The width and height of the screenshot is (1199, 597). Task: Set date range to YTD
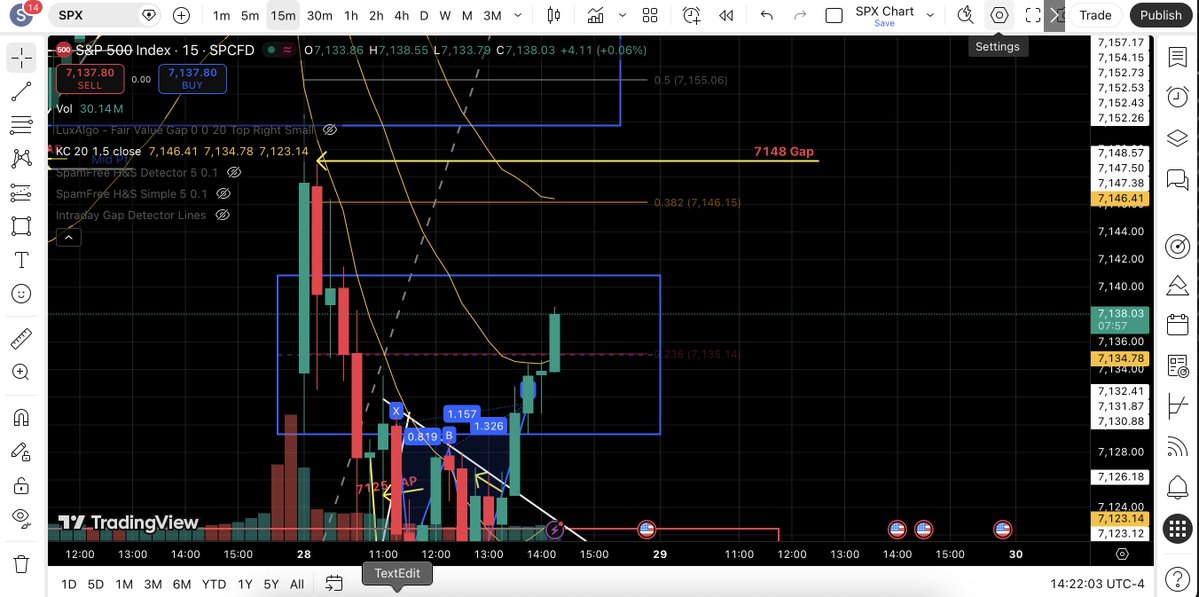pyautogui.click(x=214, y=584)
